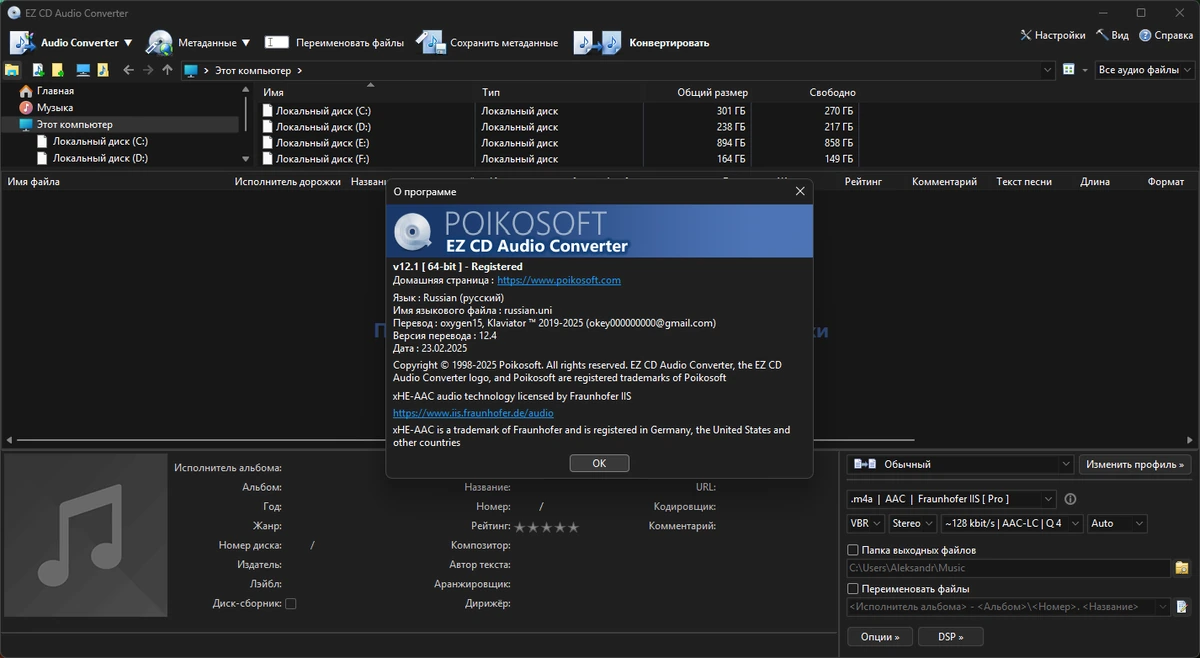This screenshot has height=658, width=1200.
Task: Open the Audio Converter mode menu
Action: click(72, 43)
